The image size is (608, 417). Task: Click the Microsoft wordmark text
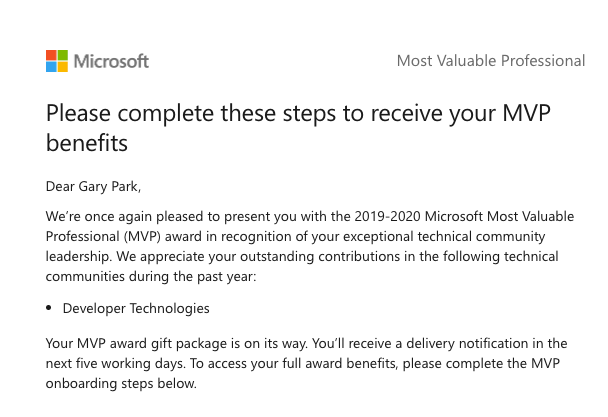pos(112,61)
